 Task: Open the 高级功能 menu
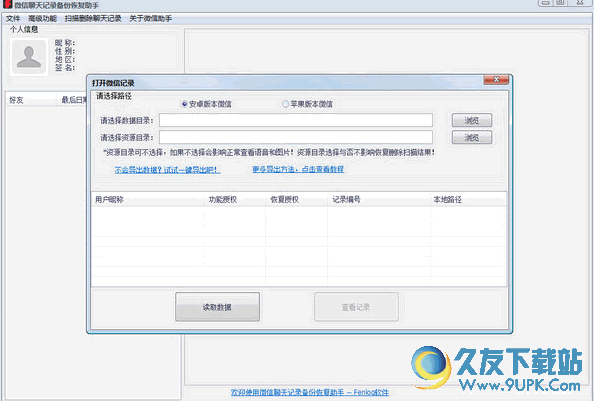point(42,19)
